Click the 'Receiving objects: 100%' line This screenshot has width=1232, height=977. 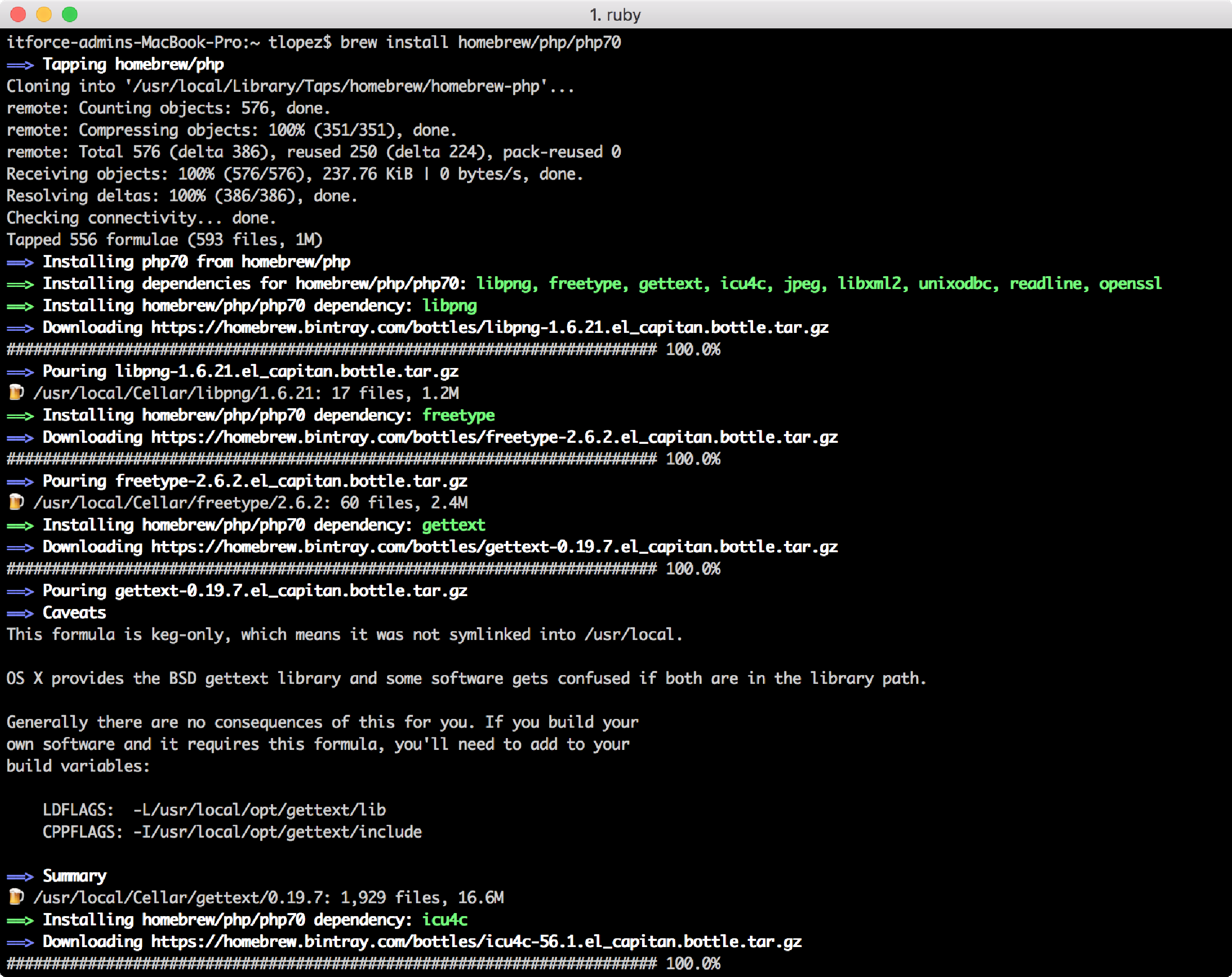295,174
